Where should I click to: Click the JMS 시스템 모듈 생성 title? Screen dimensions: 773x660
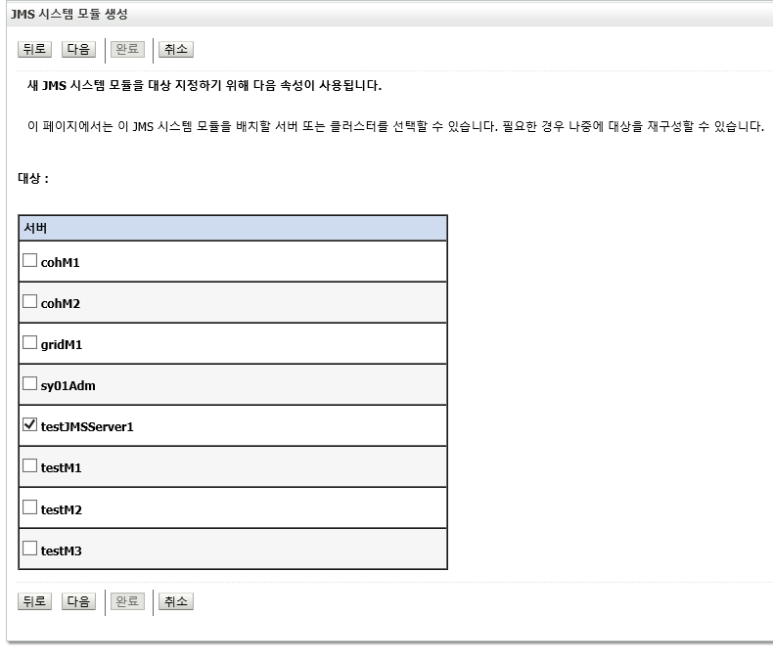coord(70,14)
